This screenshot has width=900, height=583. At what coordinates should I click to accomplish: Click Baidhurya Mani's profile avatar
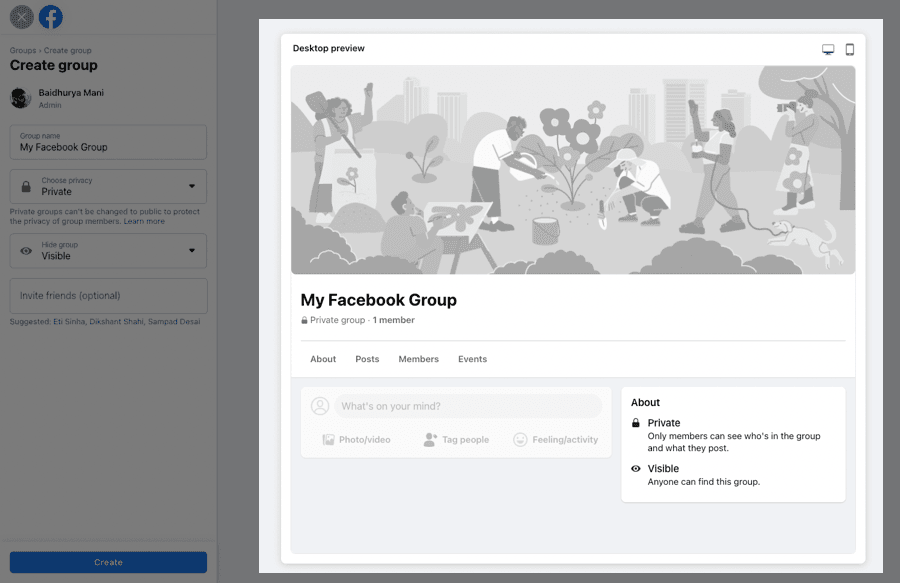point(20,98)
